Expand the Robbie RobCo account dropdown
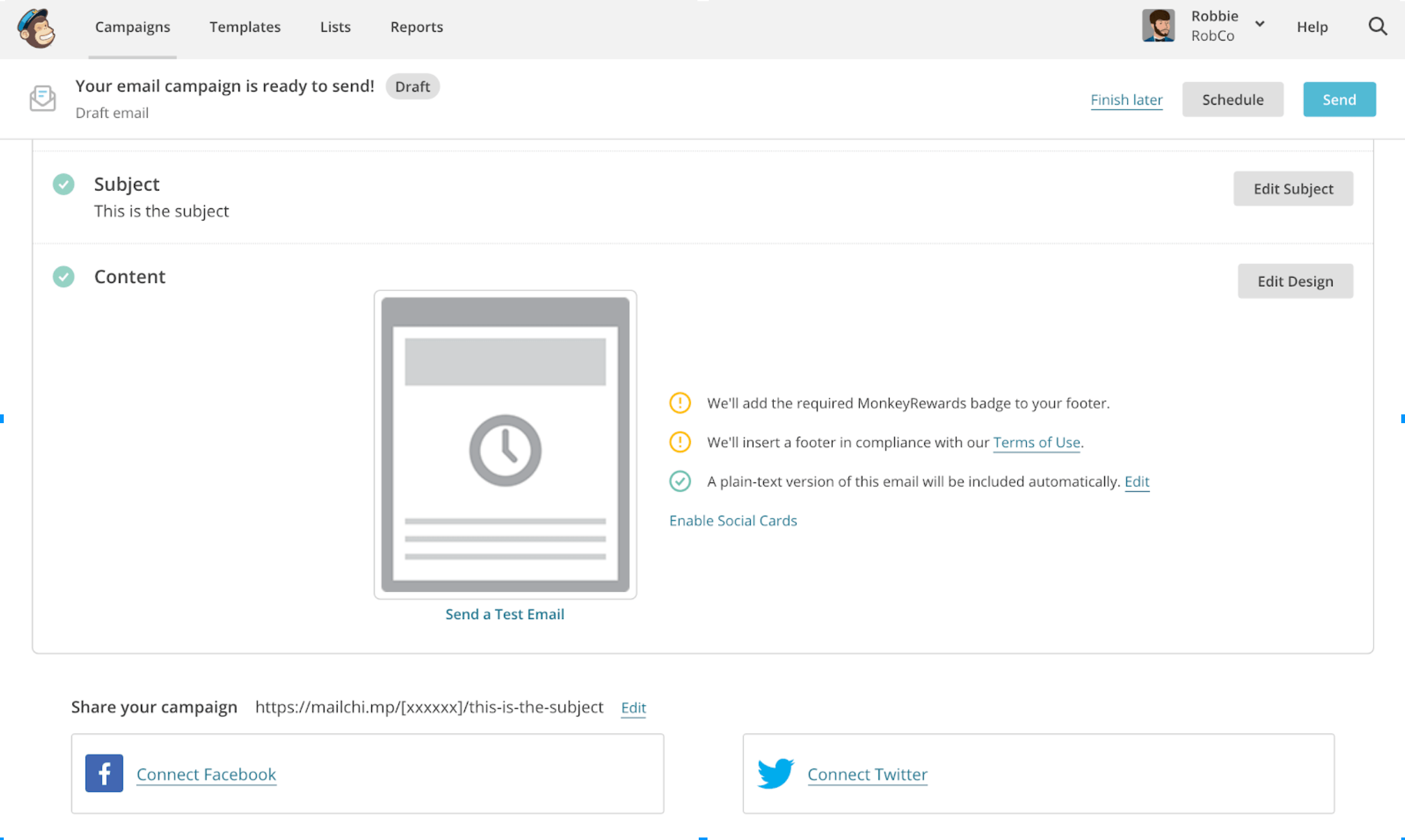 pyautogui.click(x=1260, y=25)
